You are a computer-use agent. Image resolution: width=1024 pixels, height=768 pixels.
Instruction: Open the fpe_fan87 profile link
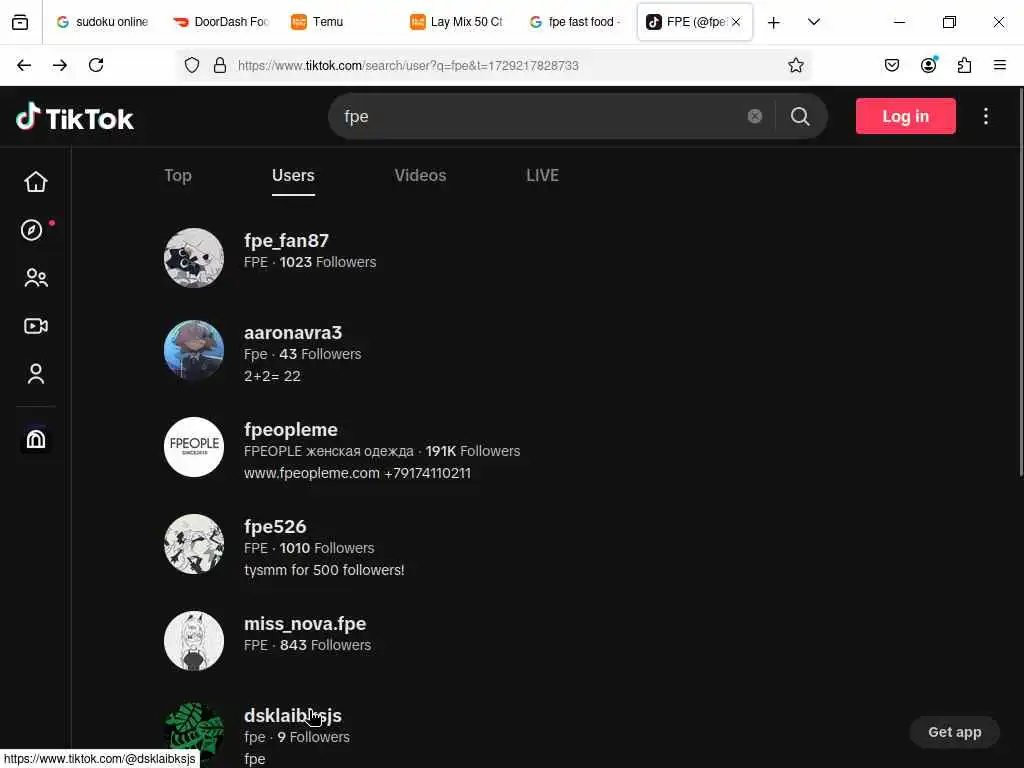coord(287,241)
